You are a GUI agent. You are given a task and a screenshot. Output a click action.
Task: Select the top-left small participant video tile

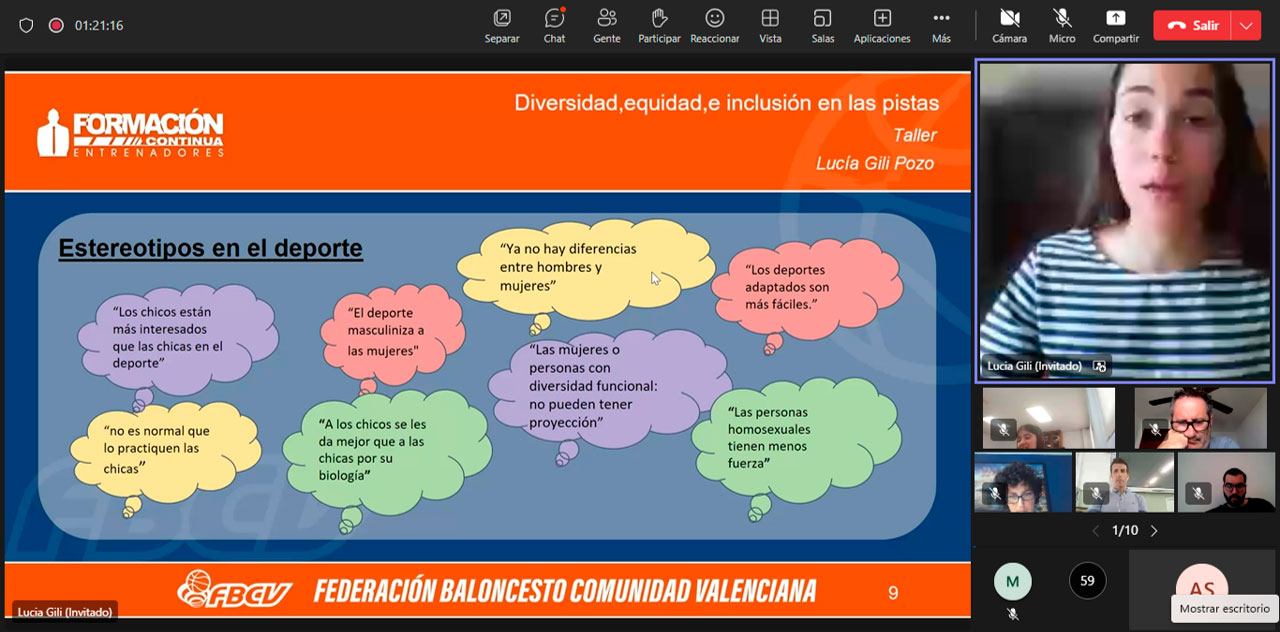pyautogui.click(x=1049, y=418)
